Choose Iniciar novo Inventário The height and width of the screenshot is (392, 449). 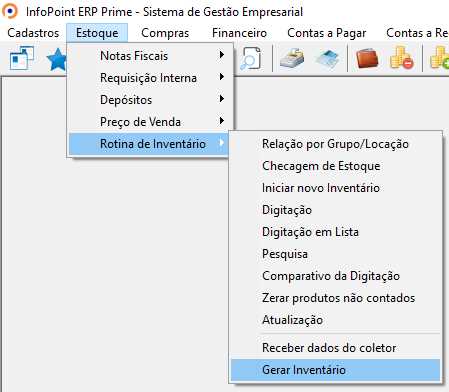coord(335,188)
